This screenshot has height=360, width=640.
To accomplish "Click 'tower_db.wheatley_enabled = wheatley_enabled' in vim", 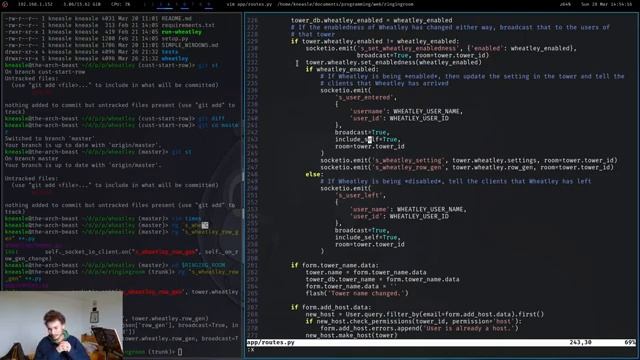I will pos(371,20).
